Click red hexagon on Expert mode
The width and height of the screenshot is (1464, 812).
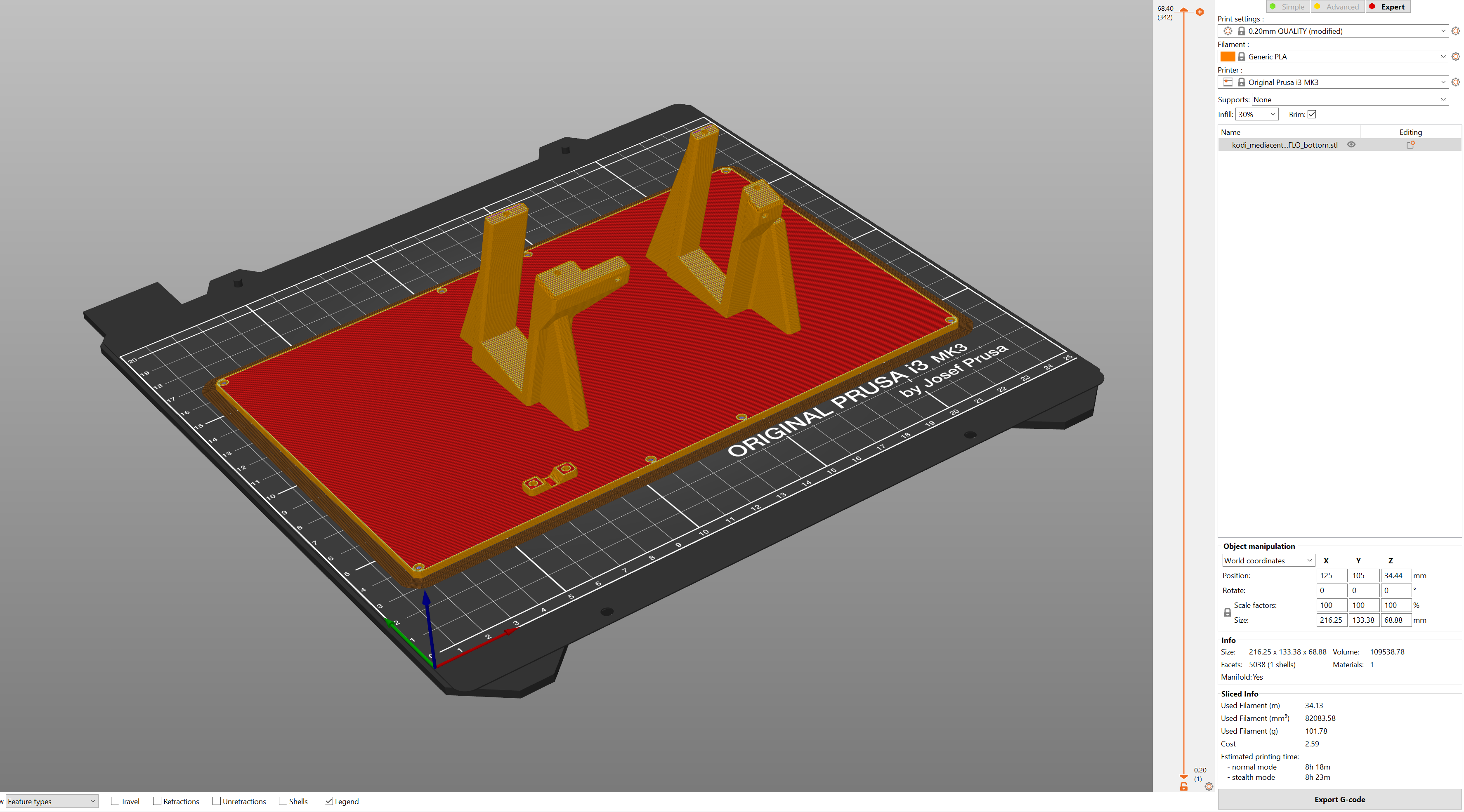click(1372, 7)
